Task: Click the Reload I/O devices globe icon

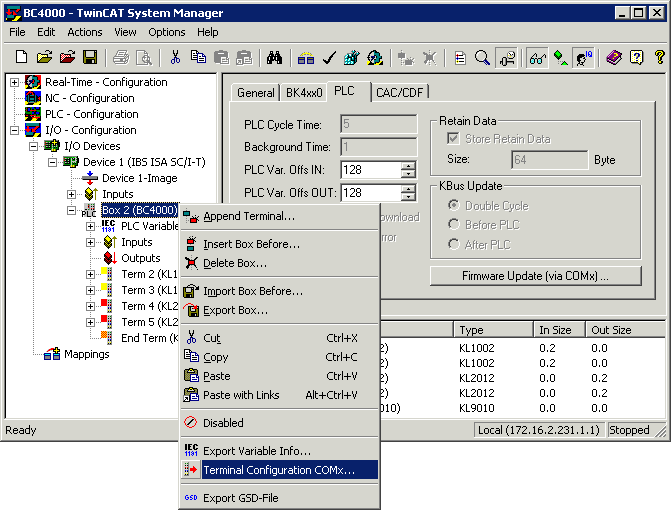Action: click(x=375, y=57)
